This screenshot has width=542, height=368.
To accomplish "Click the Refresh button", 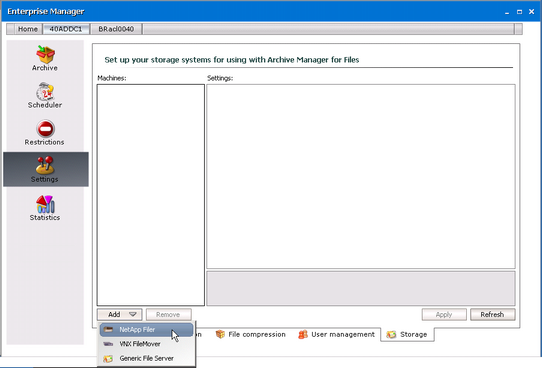I will [492, 314].
